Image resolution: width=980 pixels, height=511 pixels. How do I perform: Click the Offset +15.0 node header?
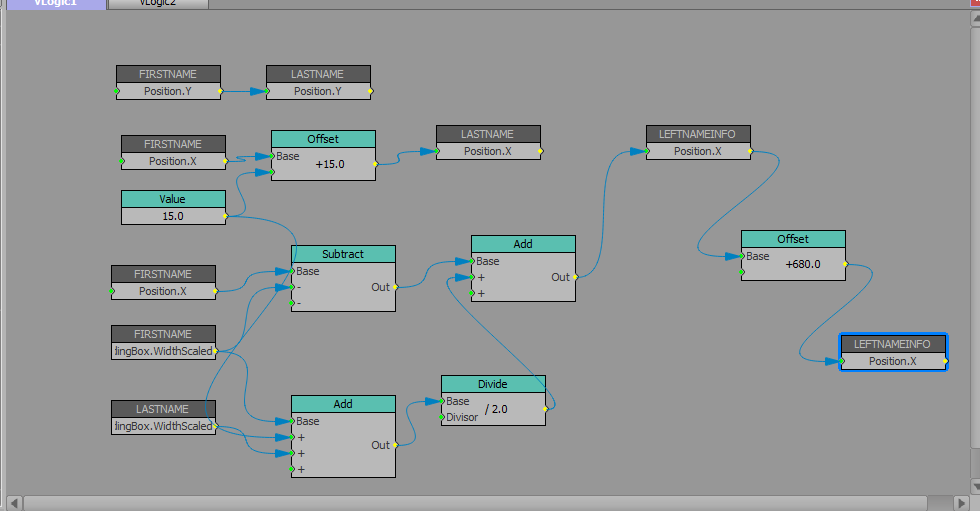coord(323,139)
